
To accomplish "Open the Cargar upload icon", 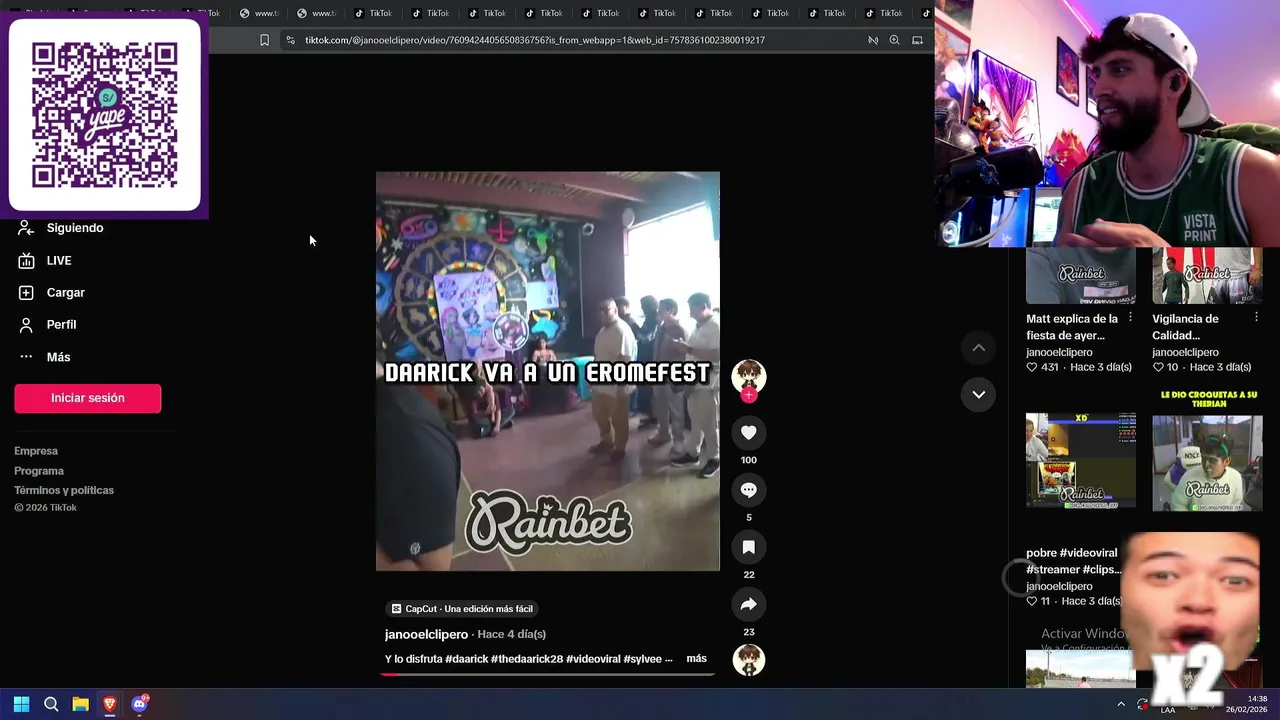I will [26, 293].
